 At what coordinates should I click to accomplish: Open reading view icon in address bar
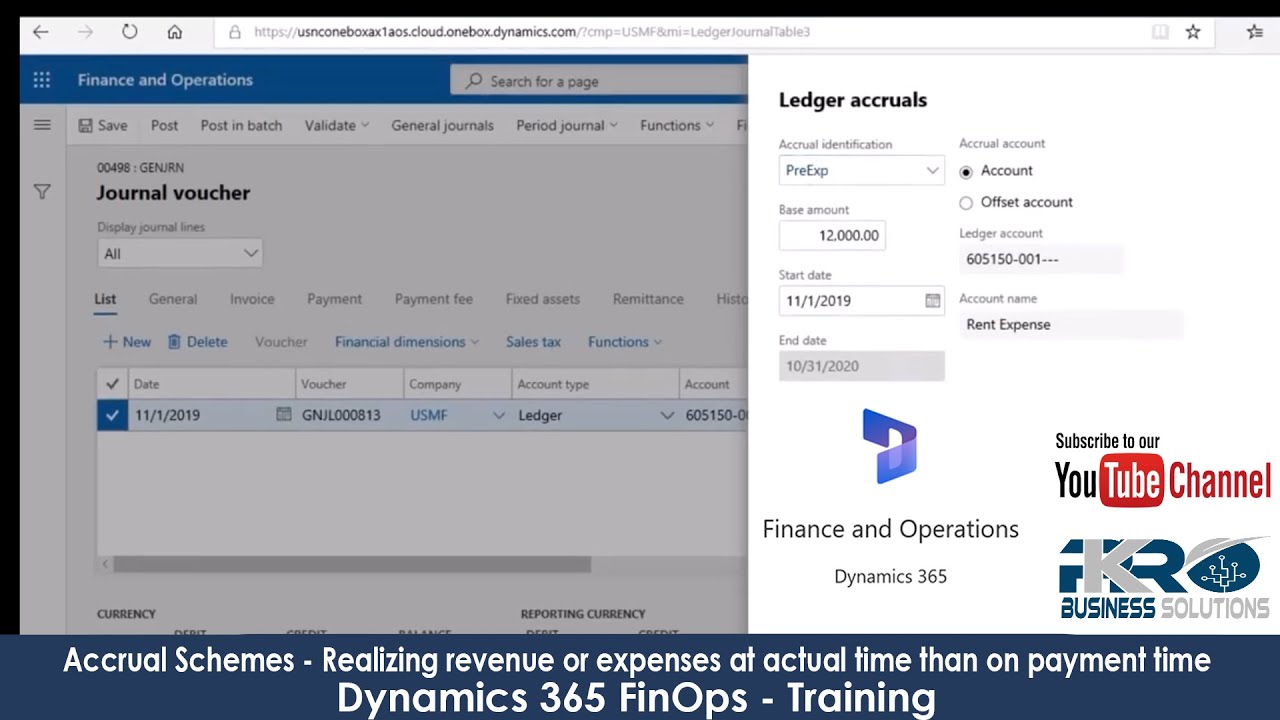[1160, 32]
